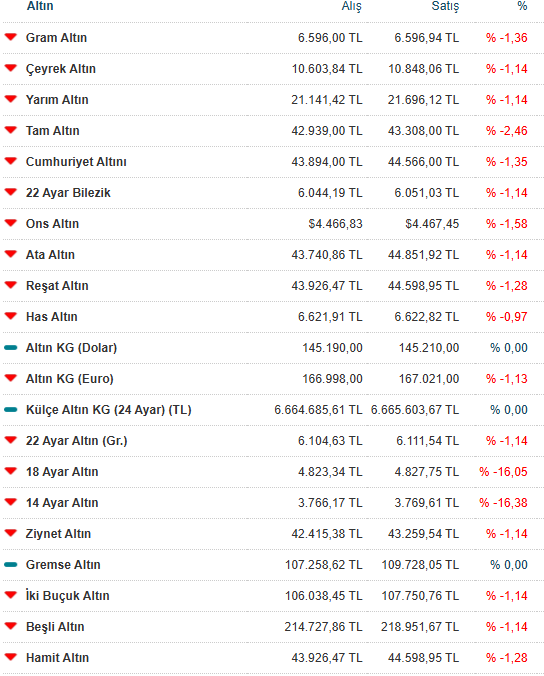544x676 pixels.
Task: Click the Alış column header
Action: [x=351, y=6]
